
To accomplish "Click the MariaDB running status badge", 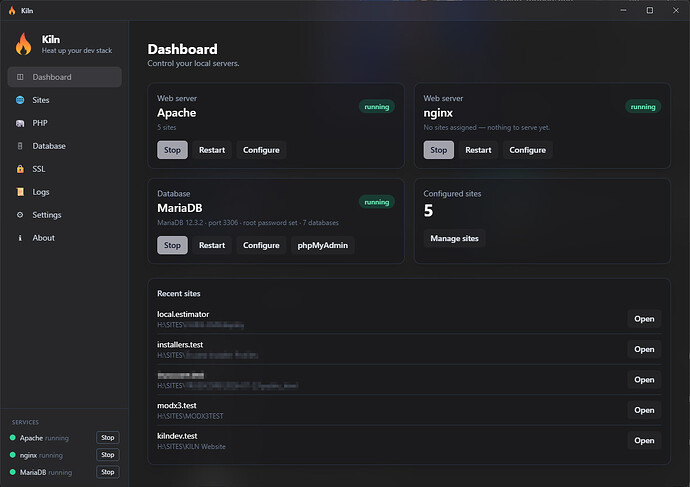I will click(377, 202).
